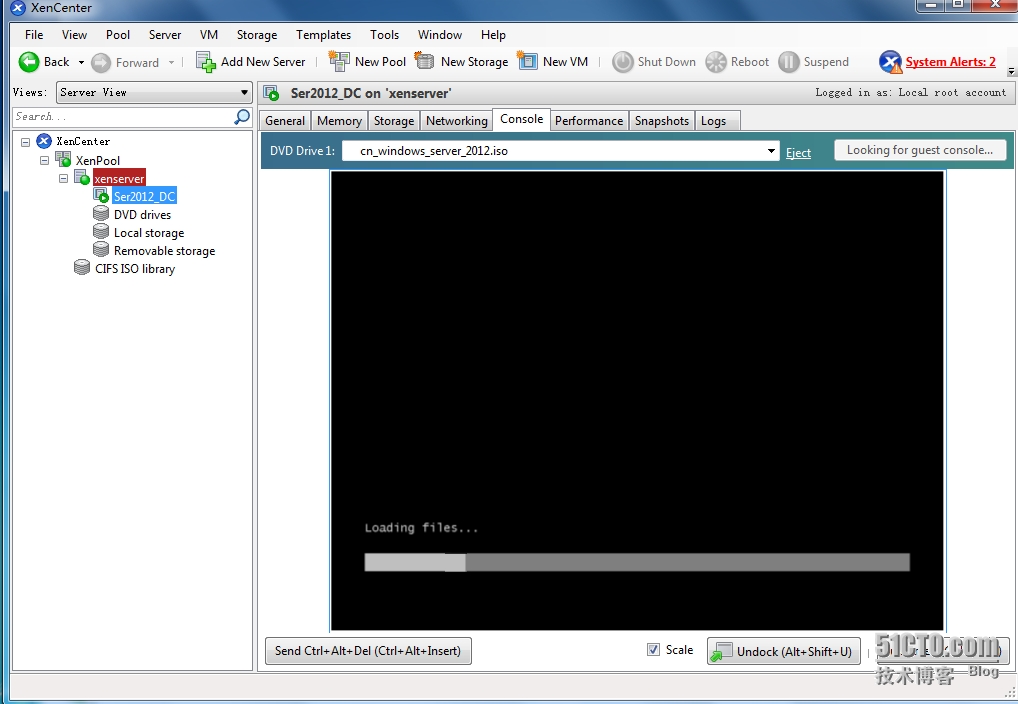
Task: Open the System Alerts: 2 link
Action: (x=950, y=62)
